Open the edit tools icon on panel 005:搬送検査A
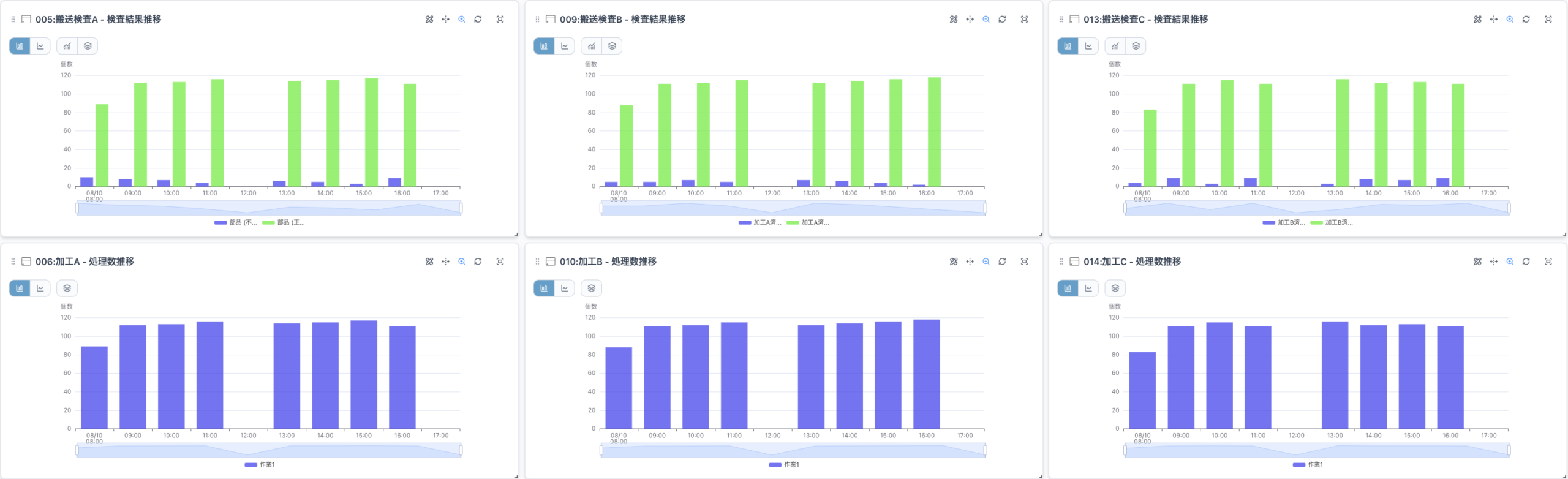The height and width of the screenshot is (479, 1568). coord(429,20)
